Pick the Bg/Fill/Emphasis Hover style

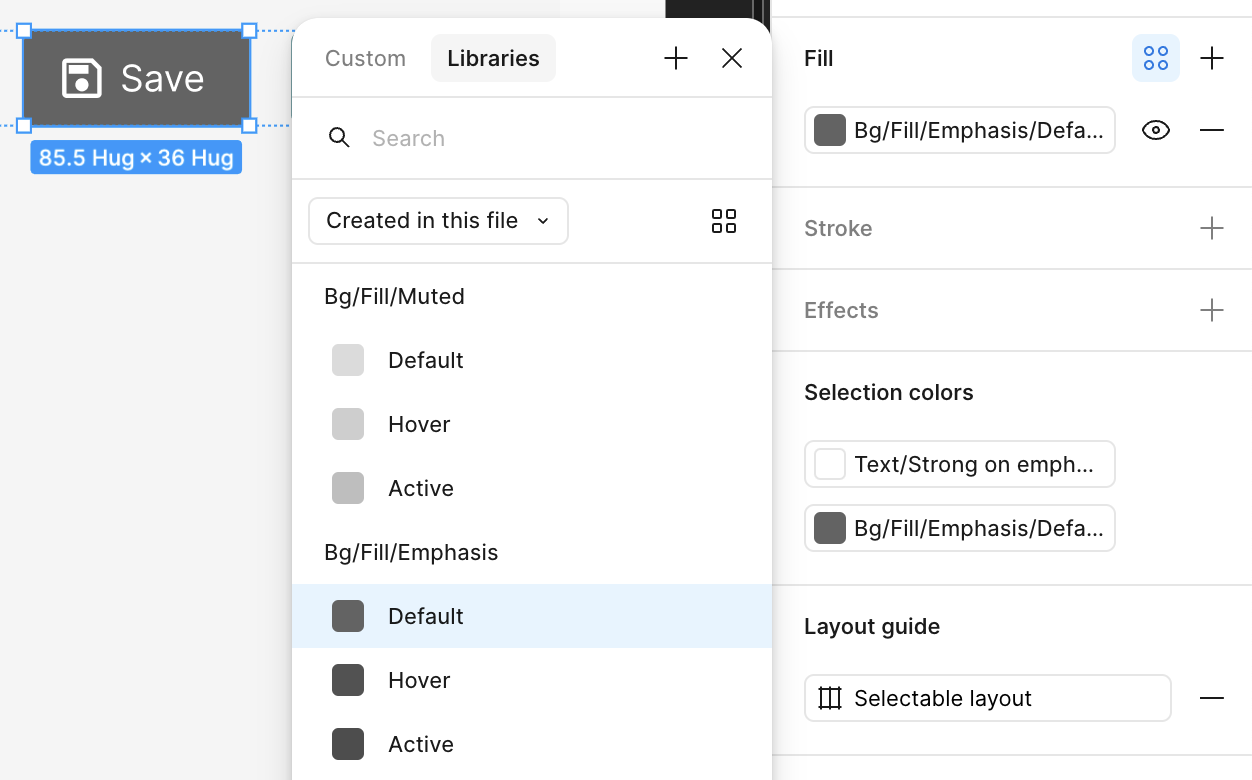[419, 681]
